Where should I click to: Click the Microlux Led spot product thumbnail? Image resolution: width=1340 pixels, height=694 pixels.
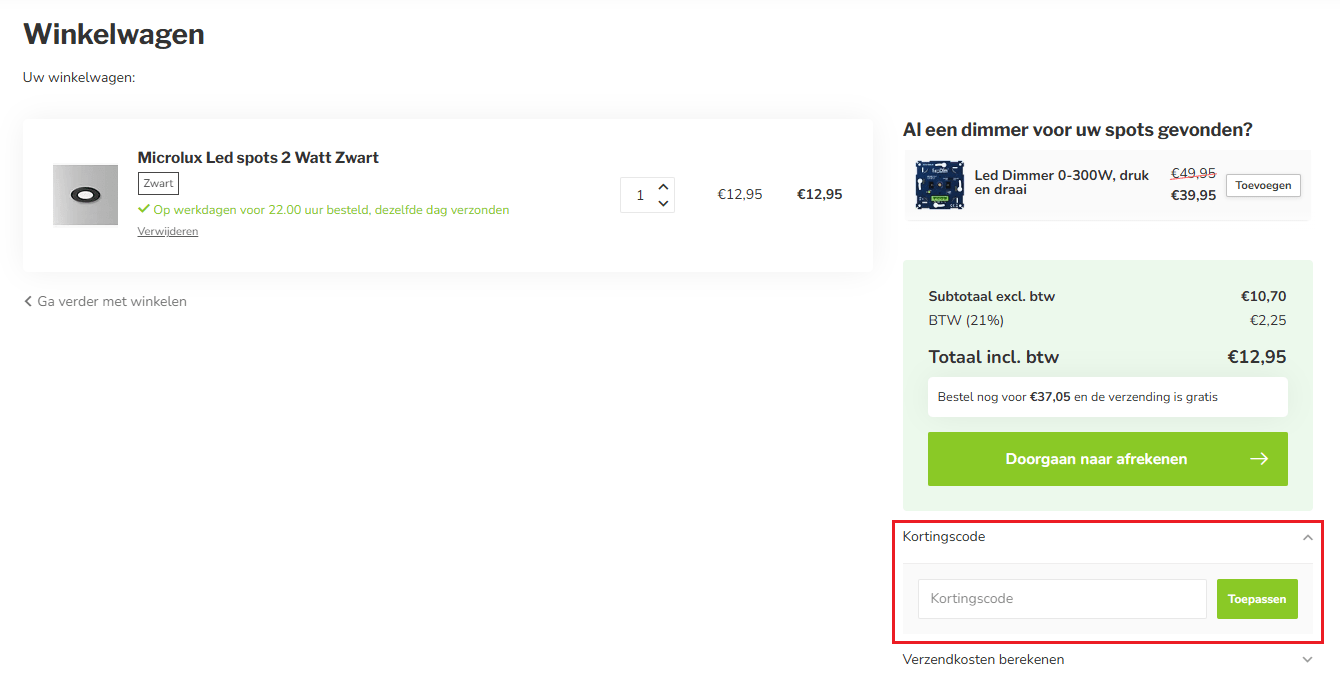tap(85, 195)
